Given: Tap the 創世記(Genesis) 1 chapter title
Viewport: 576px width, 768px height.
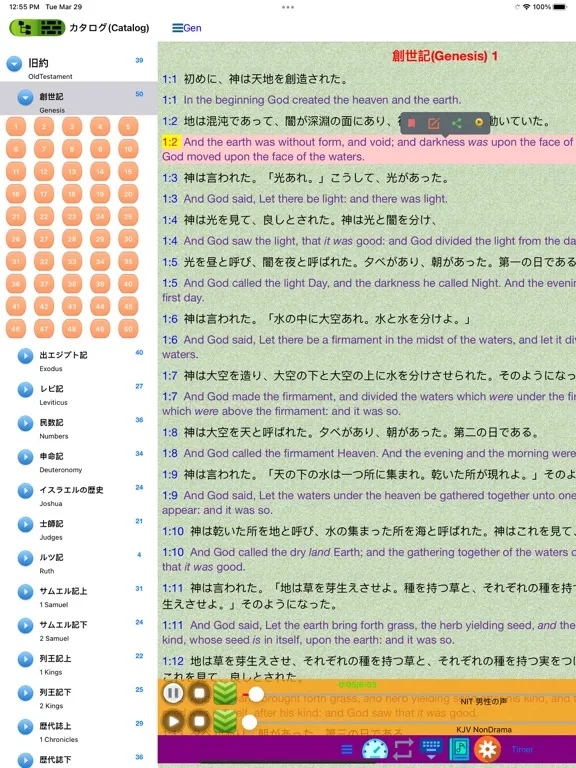Looking at the screenshot, I should [445, 56].
